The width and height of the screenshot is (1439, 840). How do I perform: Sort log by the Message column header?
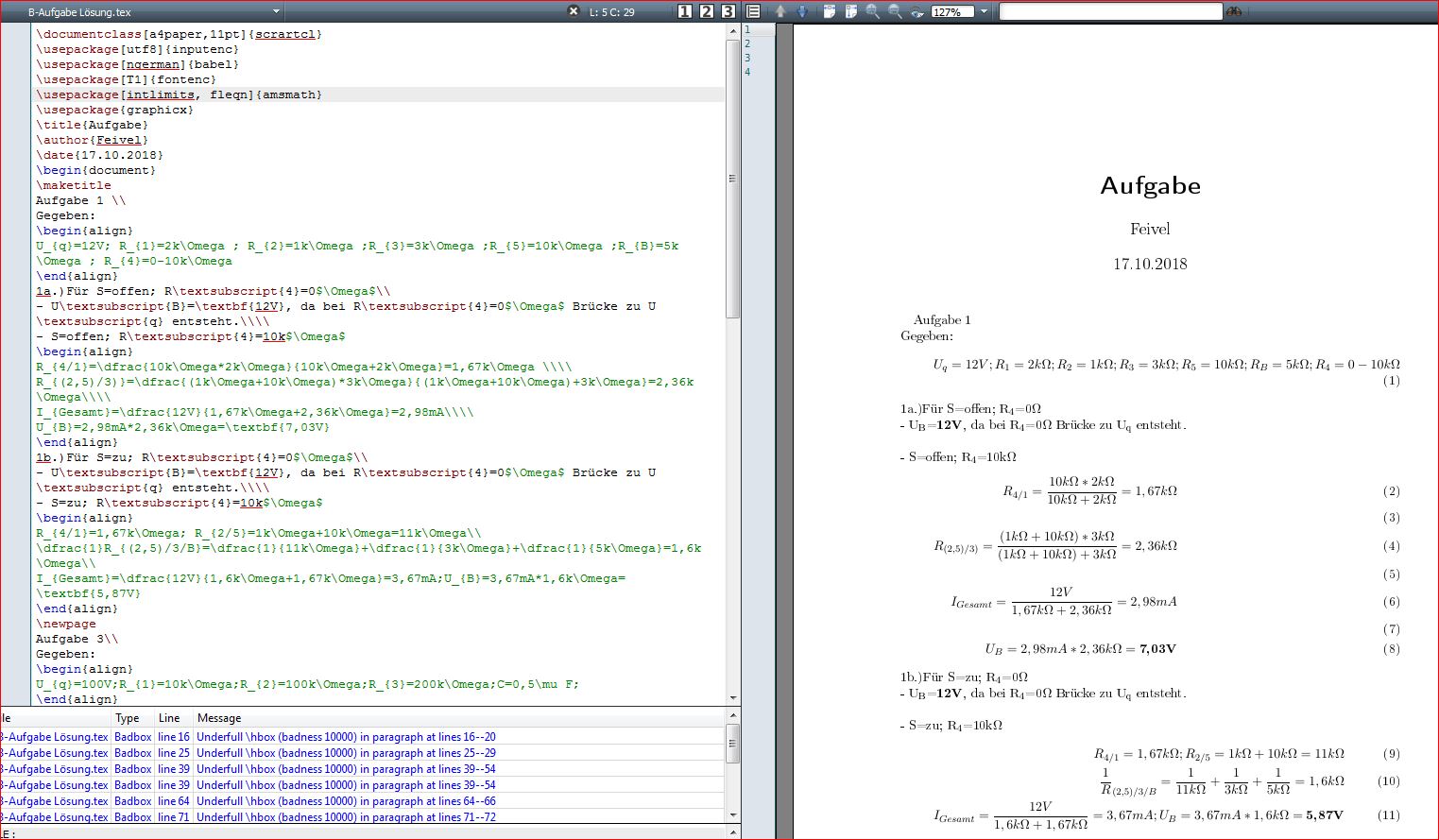coord(458,718)
